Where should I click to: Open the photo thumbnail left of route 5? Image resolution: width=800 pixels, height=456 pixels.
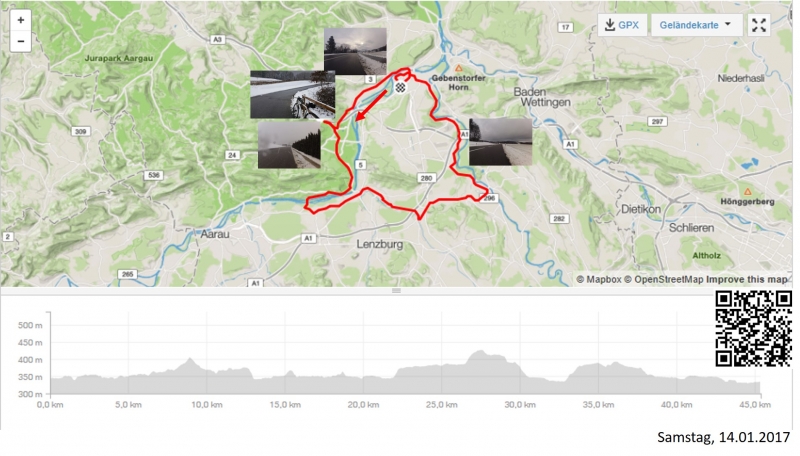click(289, 144)
